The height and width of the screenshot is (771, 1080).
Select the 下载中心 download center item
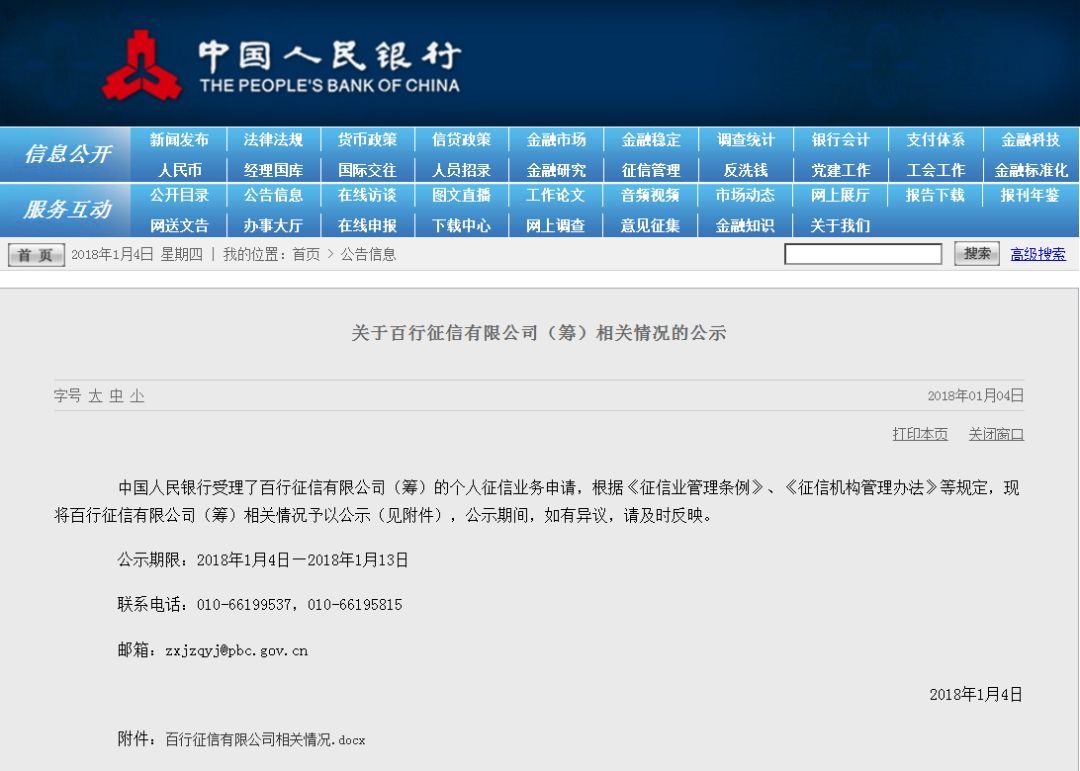point(461,226)
